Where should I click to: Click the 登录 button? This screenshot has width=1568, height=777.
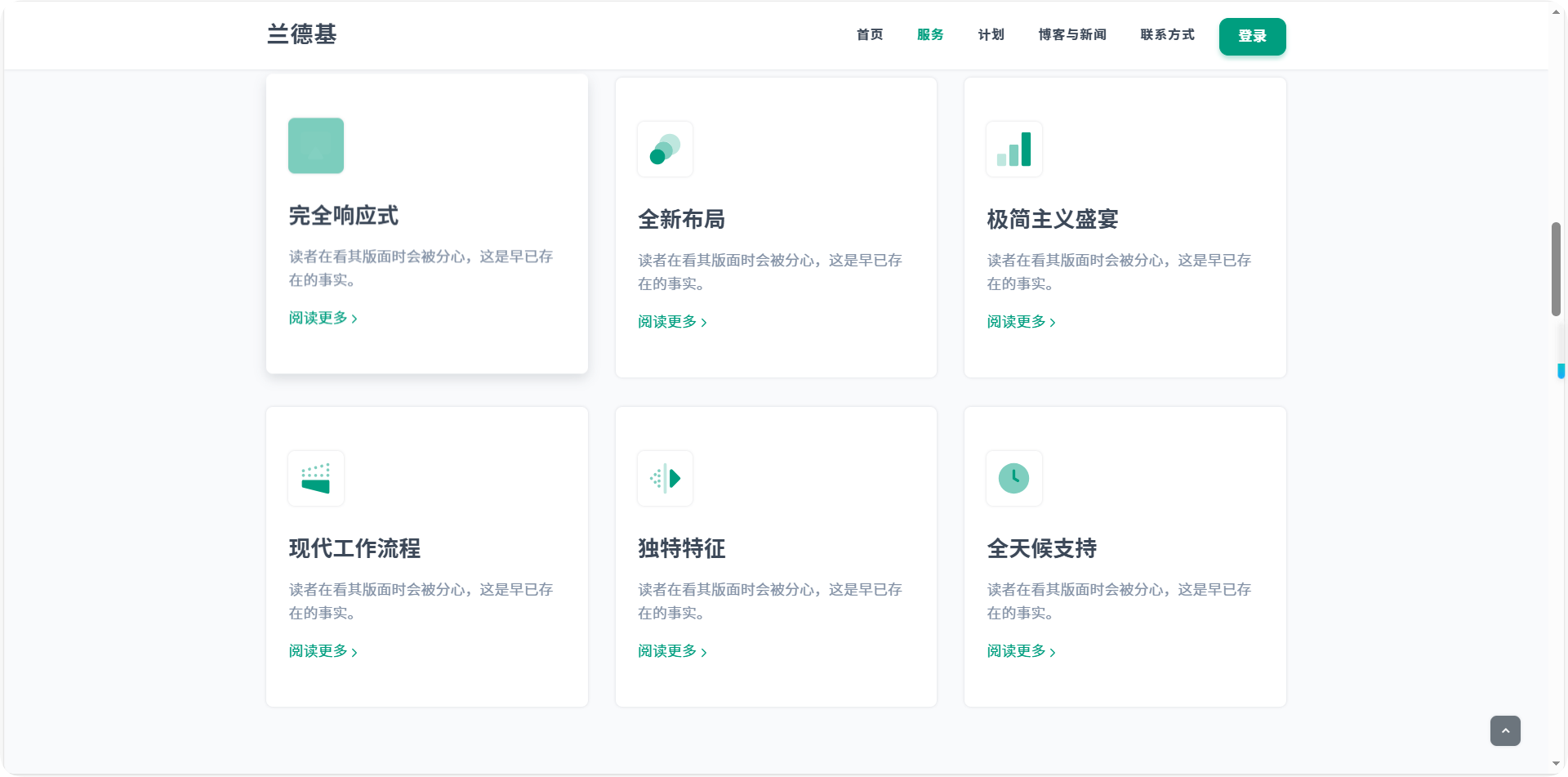click(x=1252, y=36)
